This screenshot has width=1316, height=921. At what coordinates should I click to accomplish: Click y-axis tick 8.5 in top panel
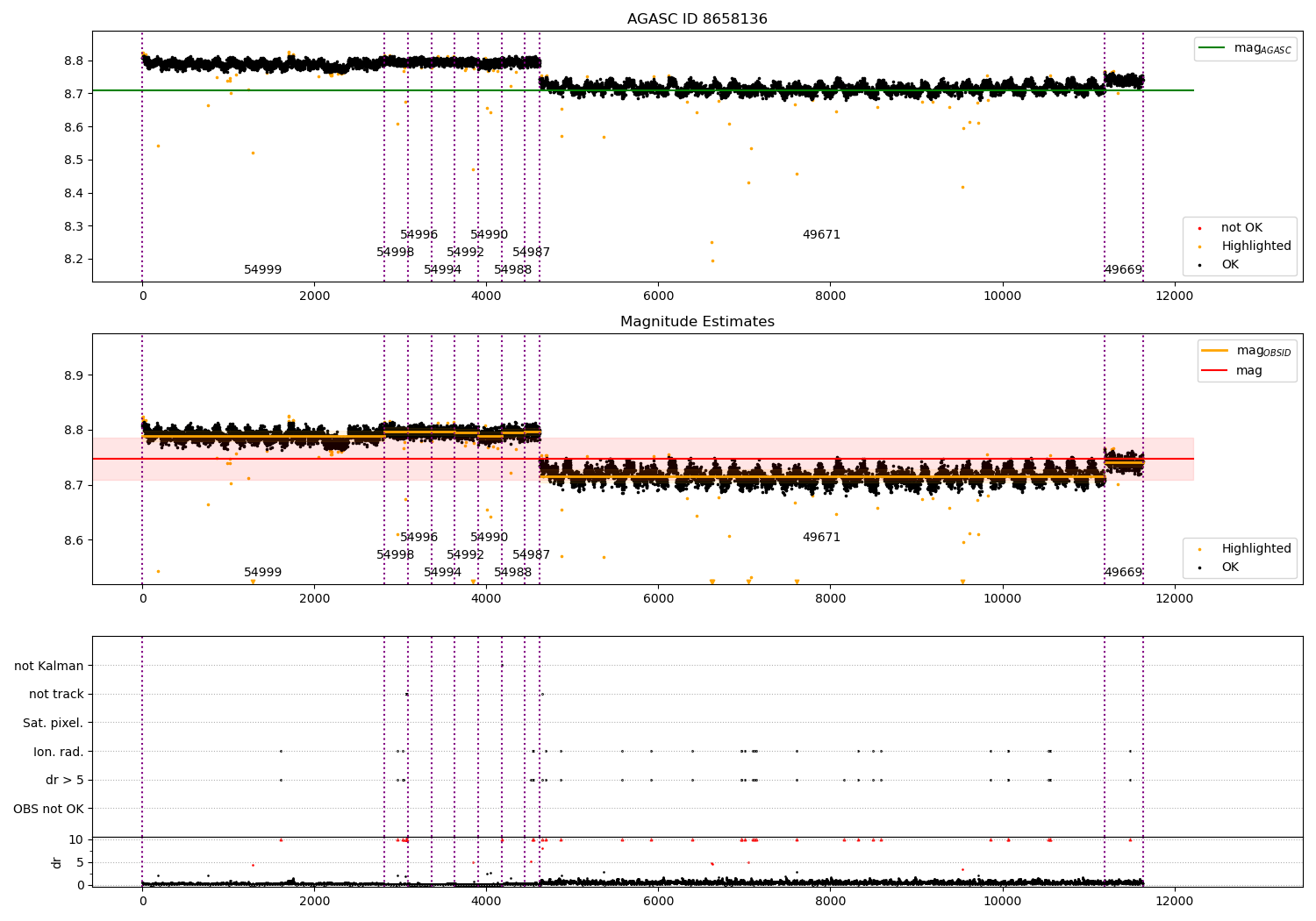[x=75, y=161]
